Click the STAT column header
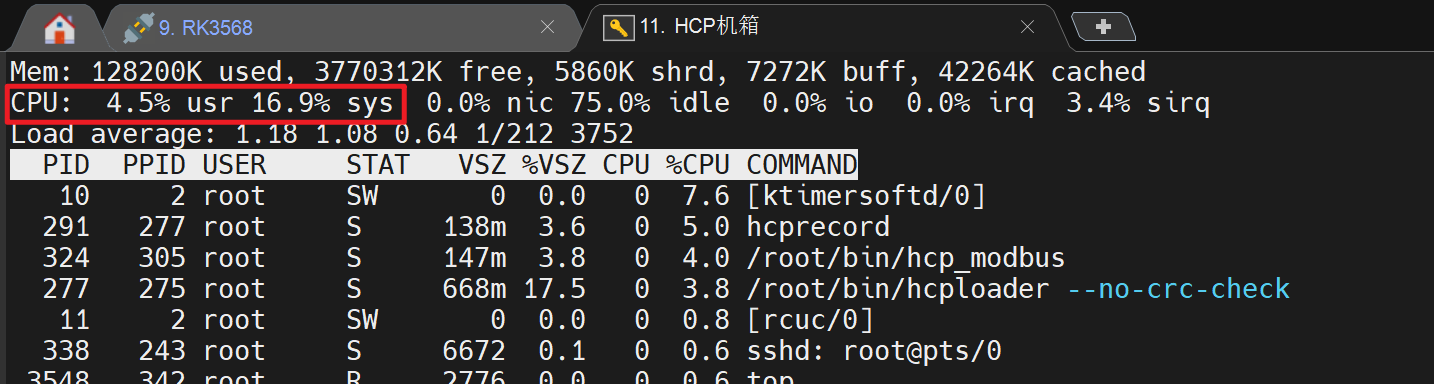This screenshot has width=1434, height=384. click(378, 165)
